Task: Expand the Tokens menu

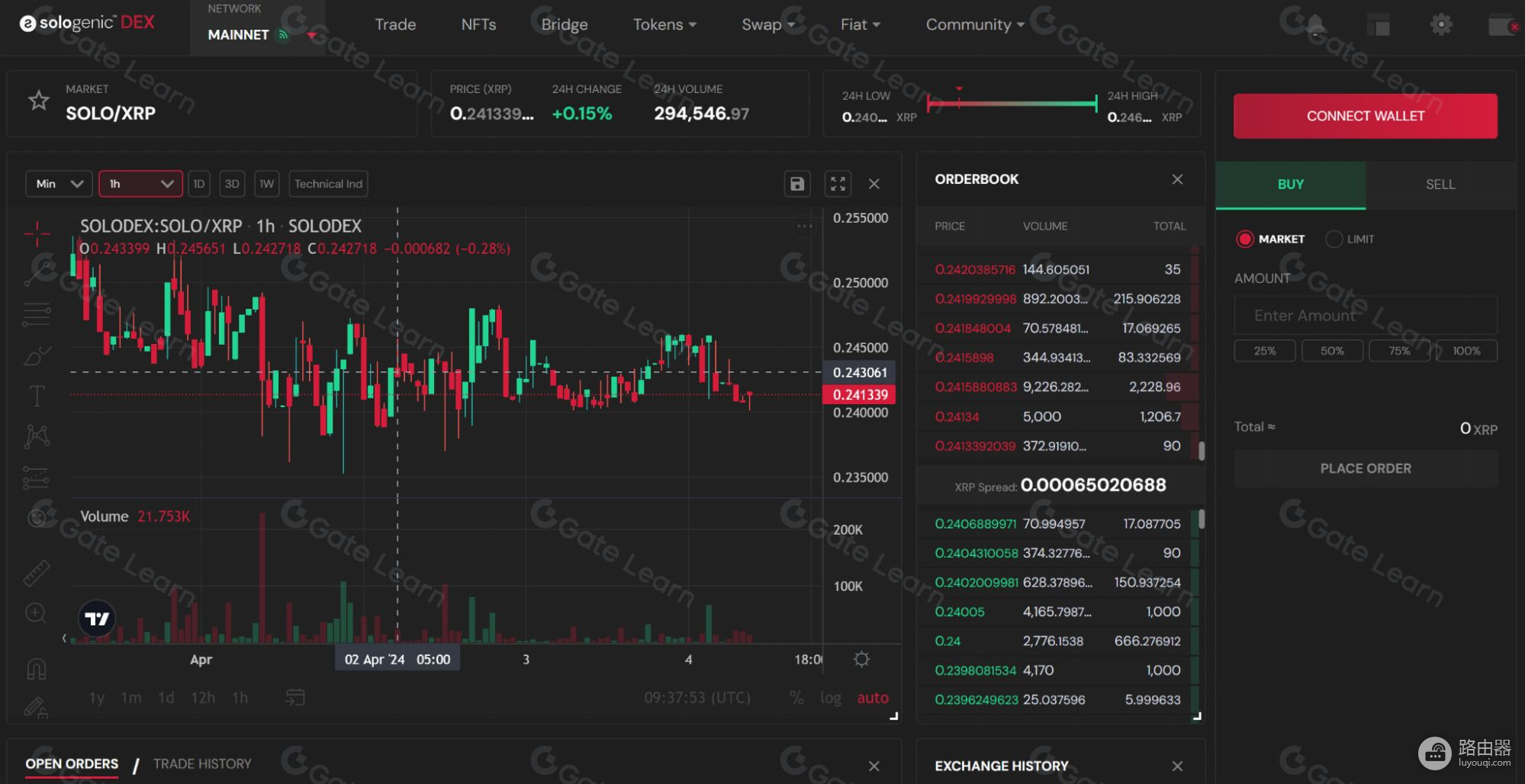Action: (664, 24)
